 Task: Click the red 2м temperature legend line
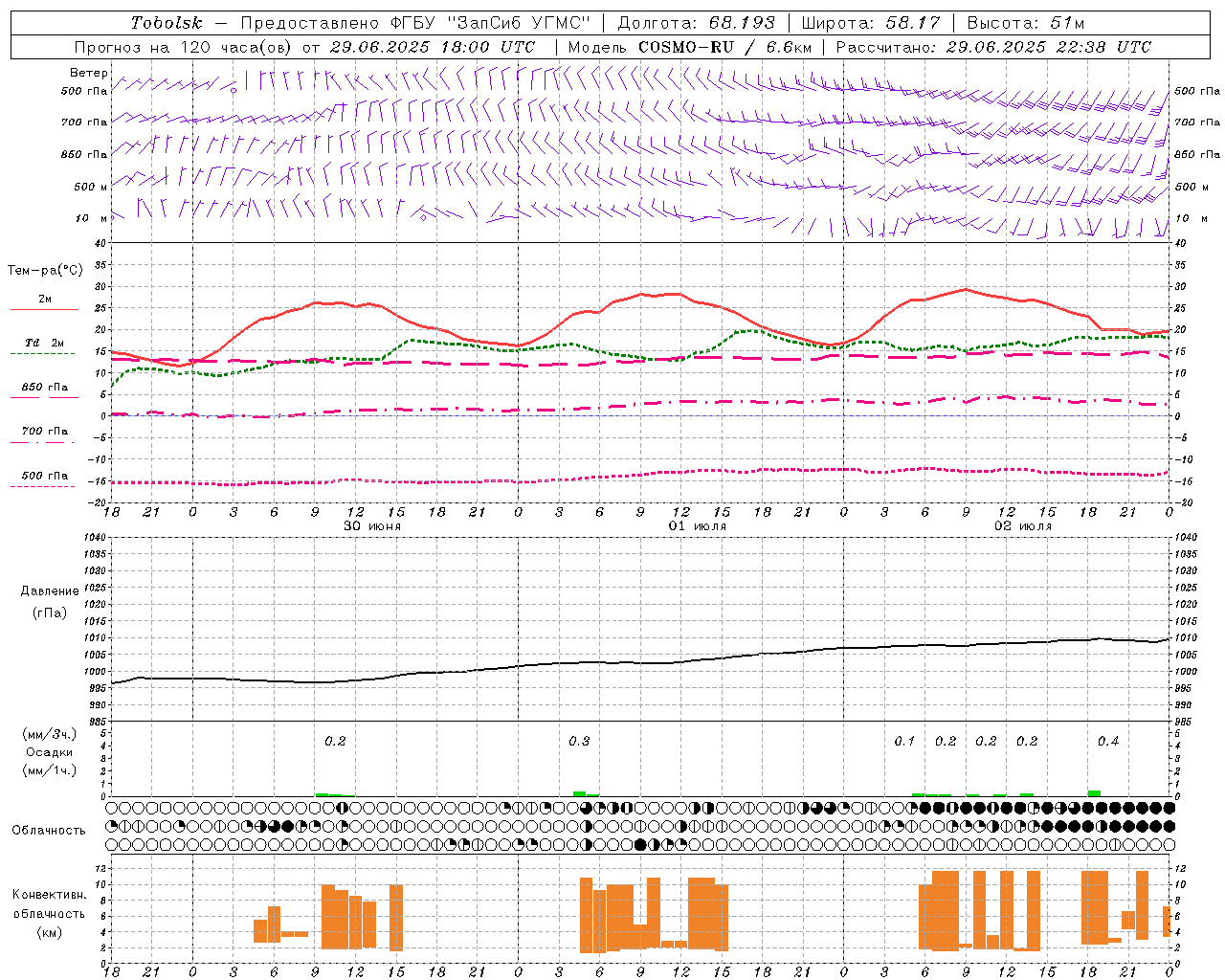click(x=44, y=309)
